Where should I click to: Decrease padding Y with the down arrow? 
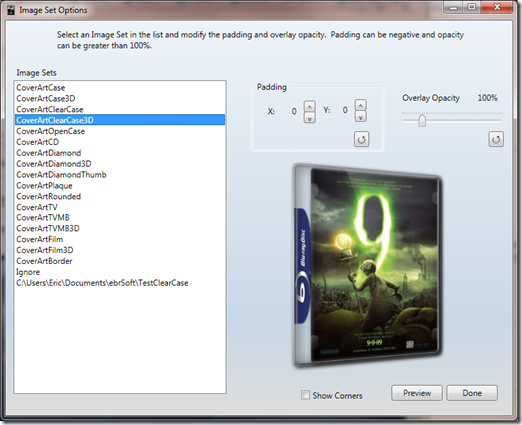[361, 116]
